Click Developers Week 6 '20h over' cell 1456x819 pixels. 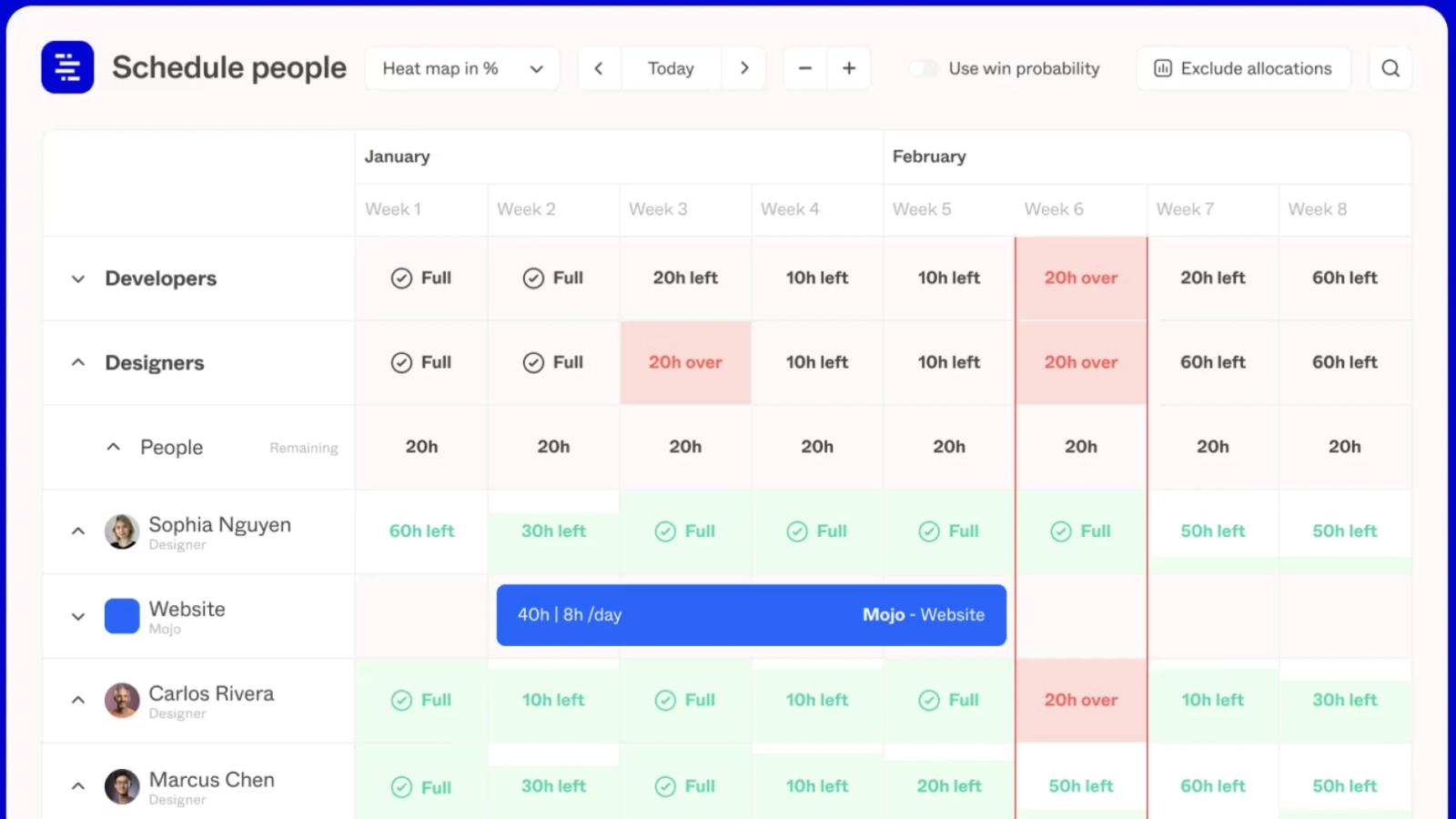pyautogui.click(x=1081, y=278)
